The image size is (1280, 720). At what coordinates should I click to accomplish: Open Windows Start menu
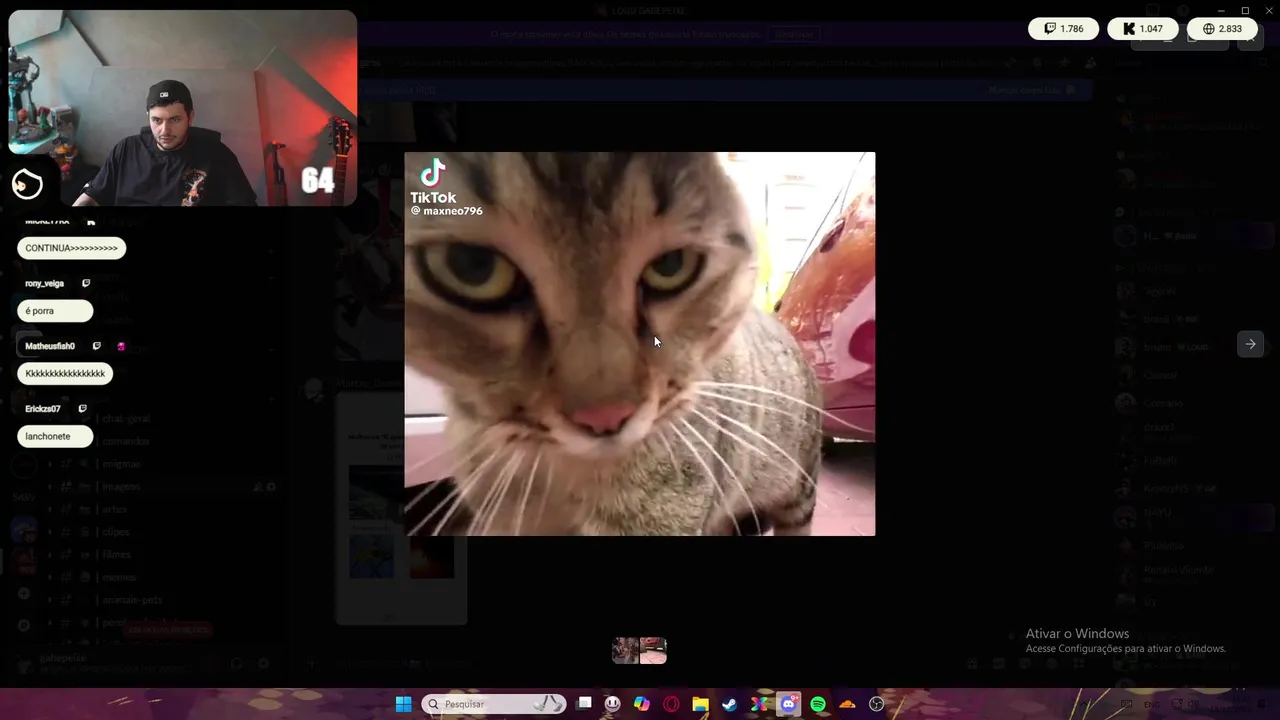403,704
